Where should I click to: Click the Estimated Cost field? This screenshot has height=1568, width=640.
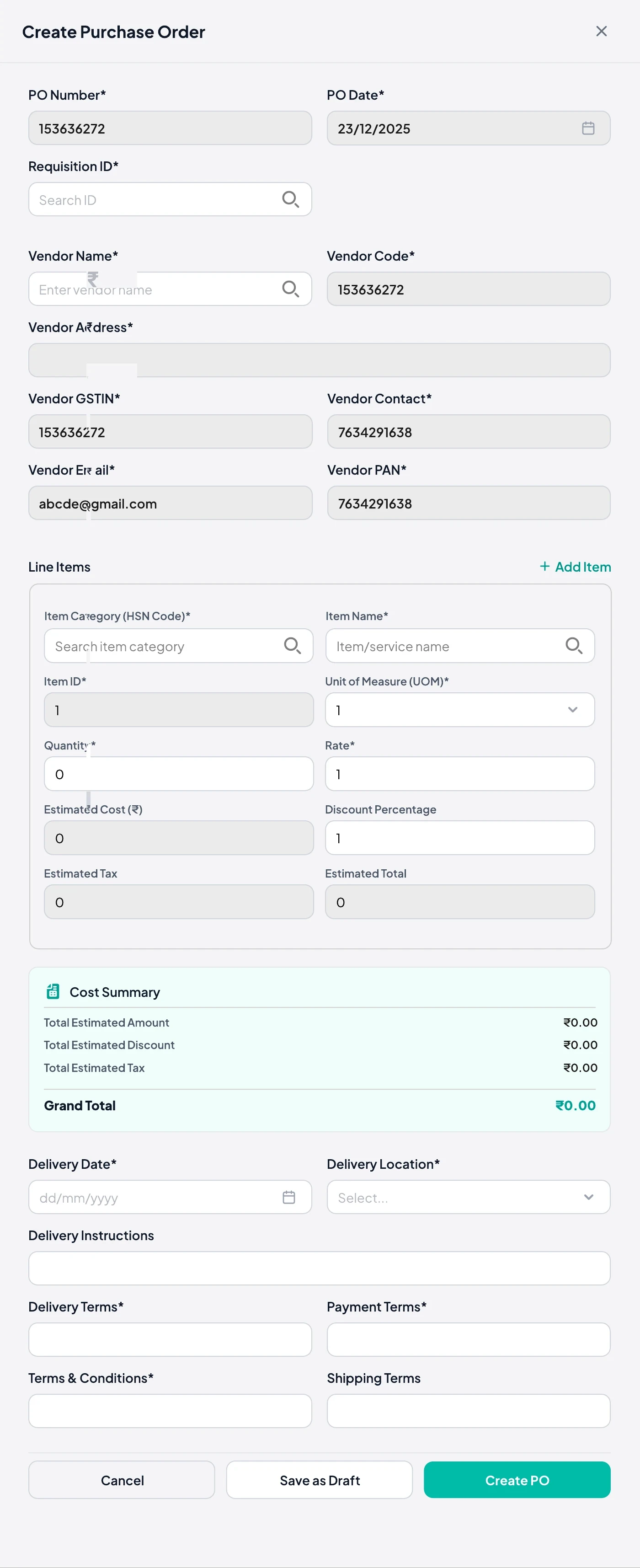179,838
